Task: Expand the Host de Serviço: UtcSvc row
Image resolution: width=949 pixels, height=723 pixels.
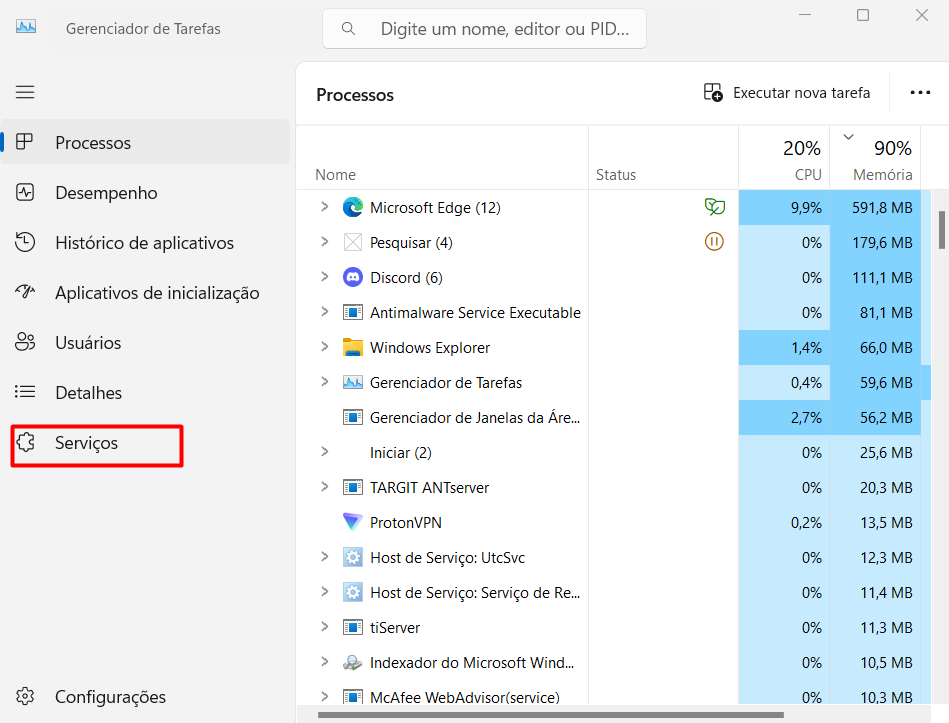Action: coord(324,557)
